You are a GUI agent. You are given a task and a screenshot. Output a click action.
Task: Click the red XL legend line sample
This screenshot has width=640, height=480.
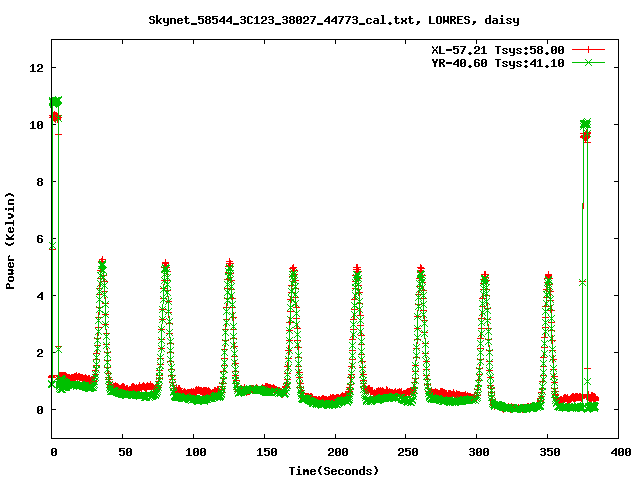tap(588, 50)
